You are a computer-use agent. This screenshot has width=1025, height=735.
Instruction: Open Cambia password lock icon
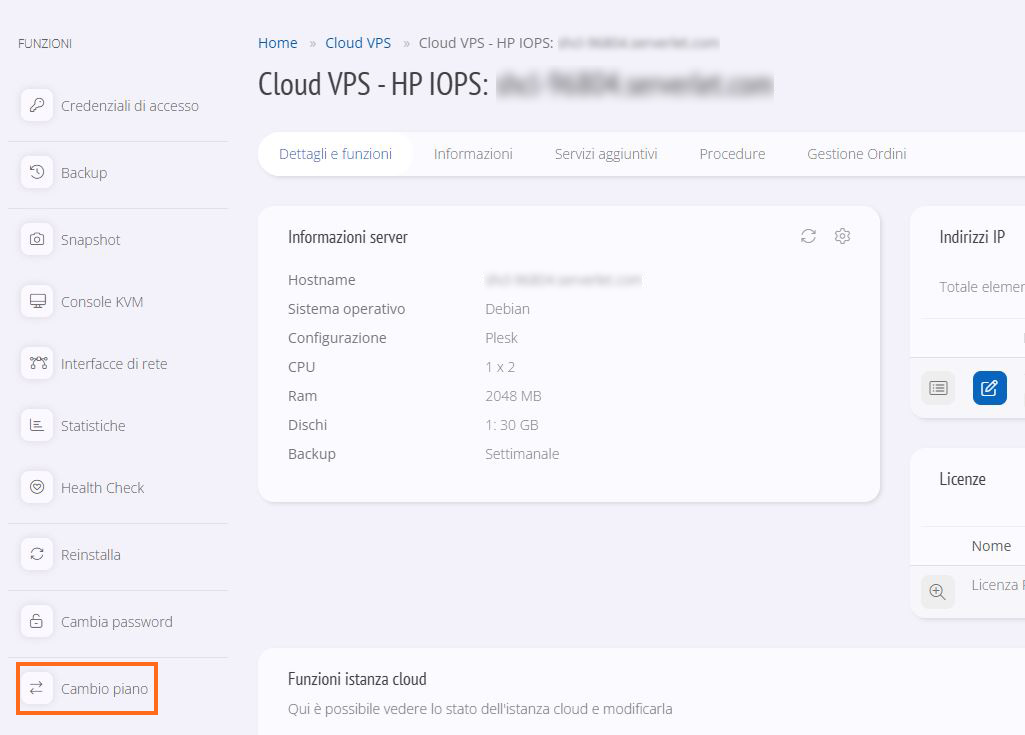point(37,621)
